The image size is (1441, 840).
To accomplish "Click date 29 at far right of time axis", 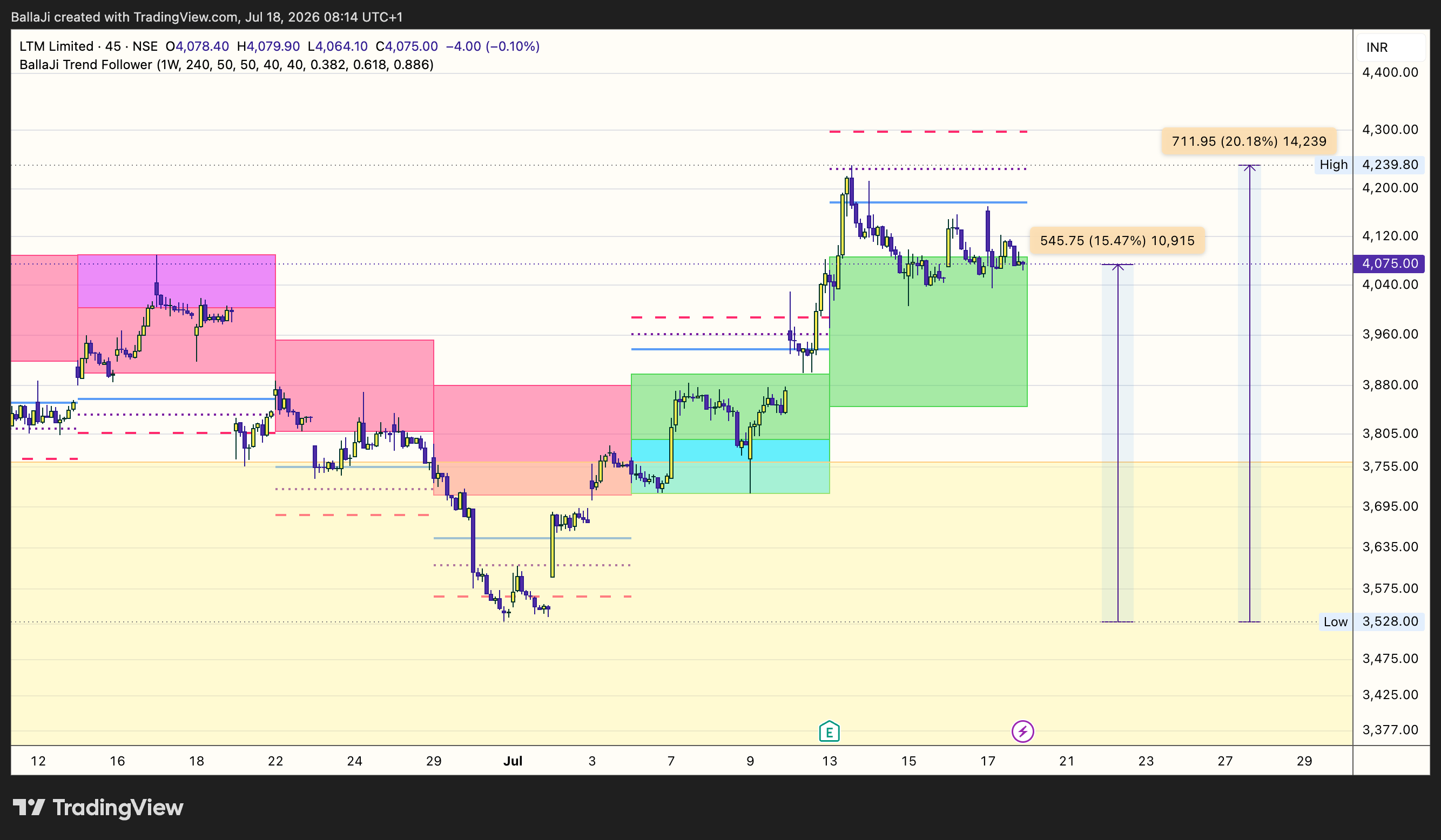I will 1304,761.
